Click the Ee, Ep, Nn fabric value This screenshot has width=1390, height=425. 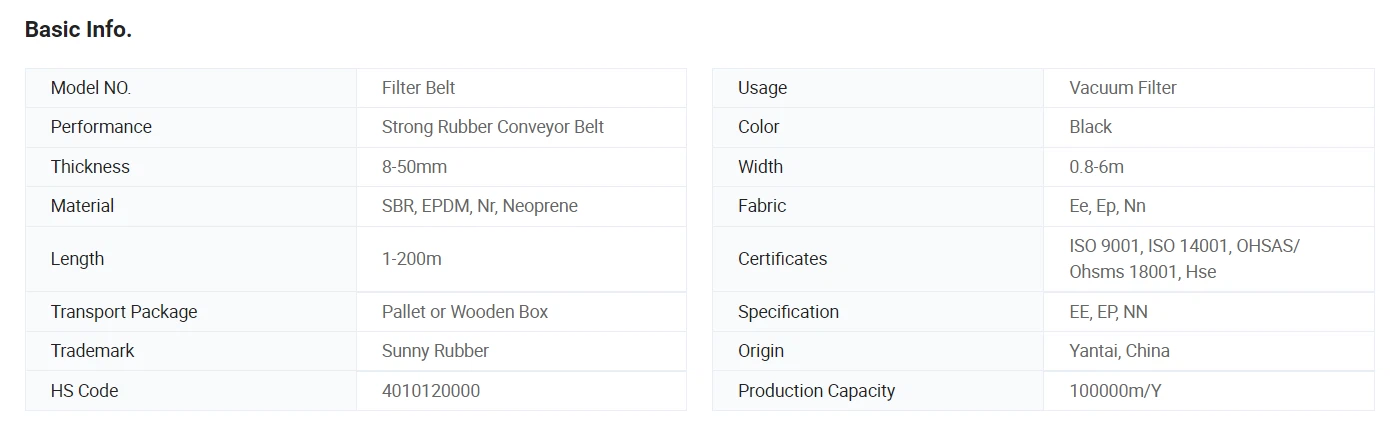pyautogui.click(x=1107, y=206)
